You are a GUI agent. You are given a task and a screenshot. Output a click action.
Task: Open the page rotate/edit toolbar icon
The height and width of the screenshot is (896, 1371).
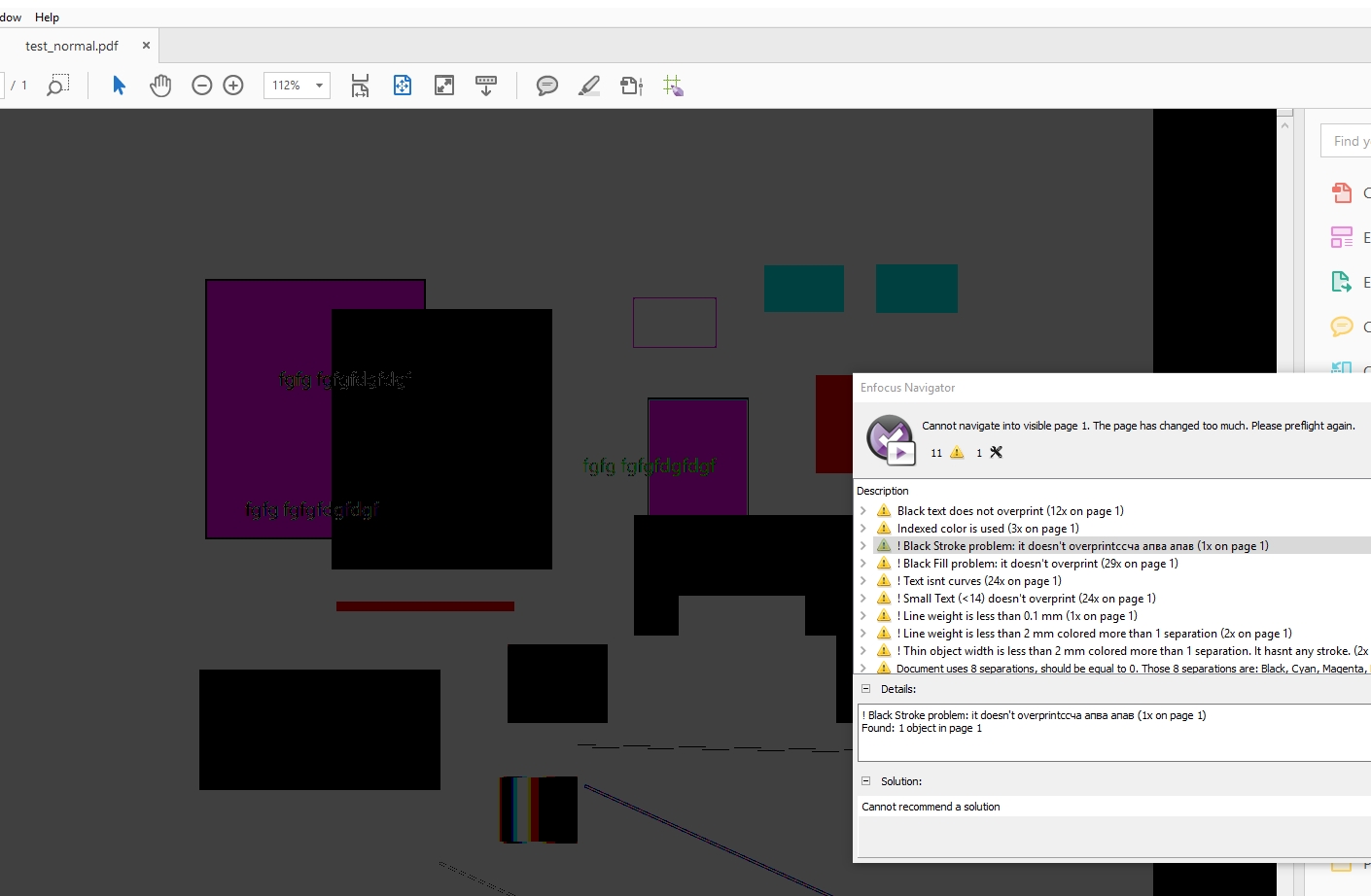click(x=631, y=86)
